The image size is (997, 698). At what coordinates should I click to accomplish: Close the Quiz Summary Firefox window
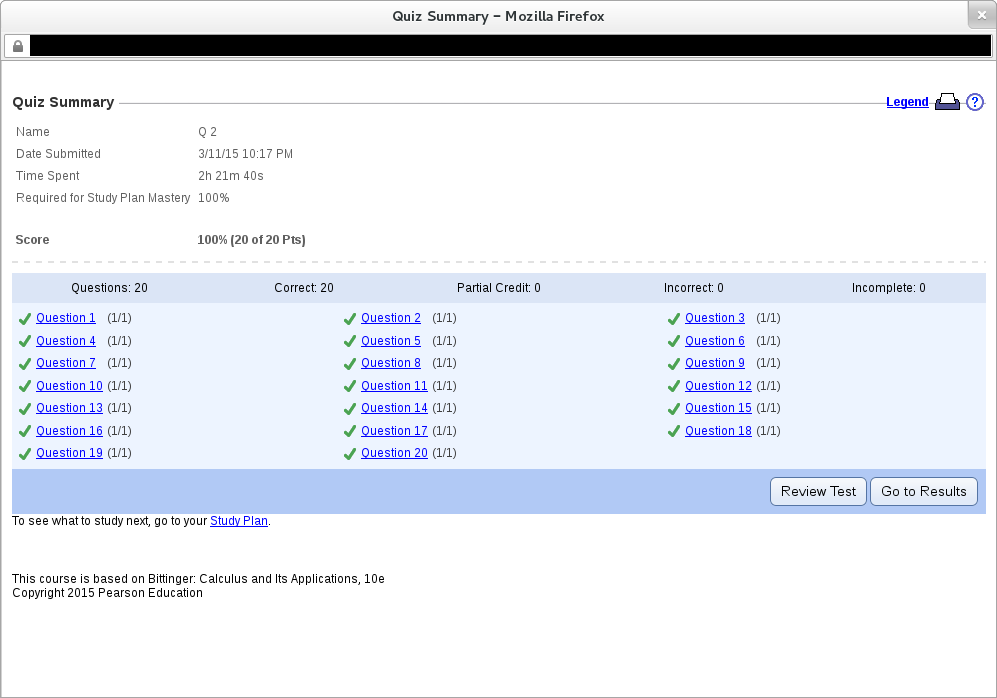(x=982, y=15)
